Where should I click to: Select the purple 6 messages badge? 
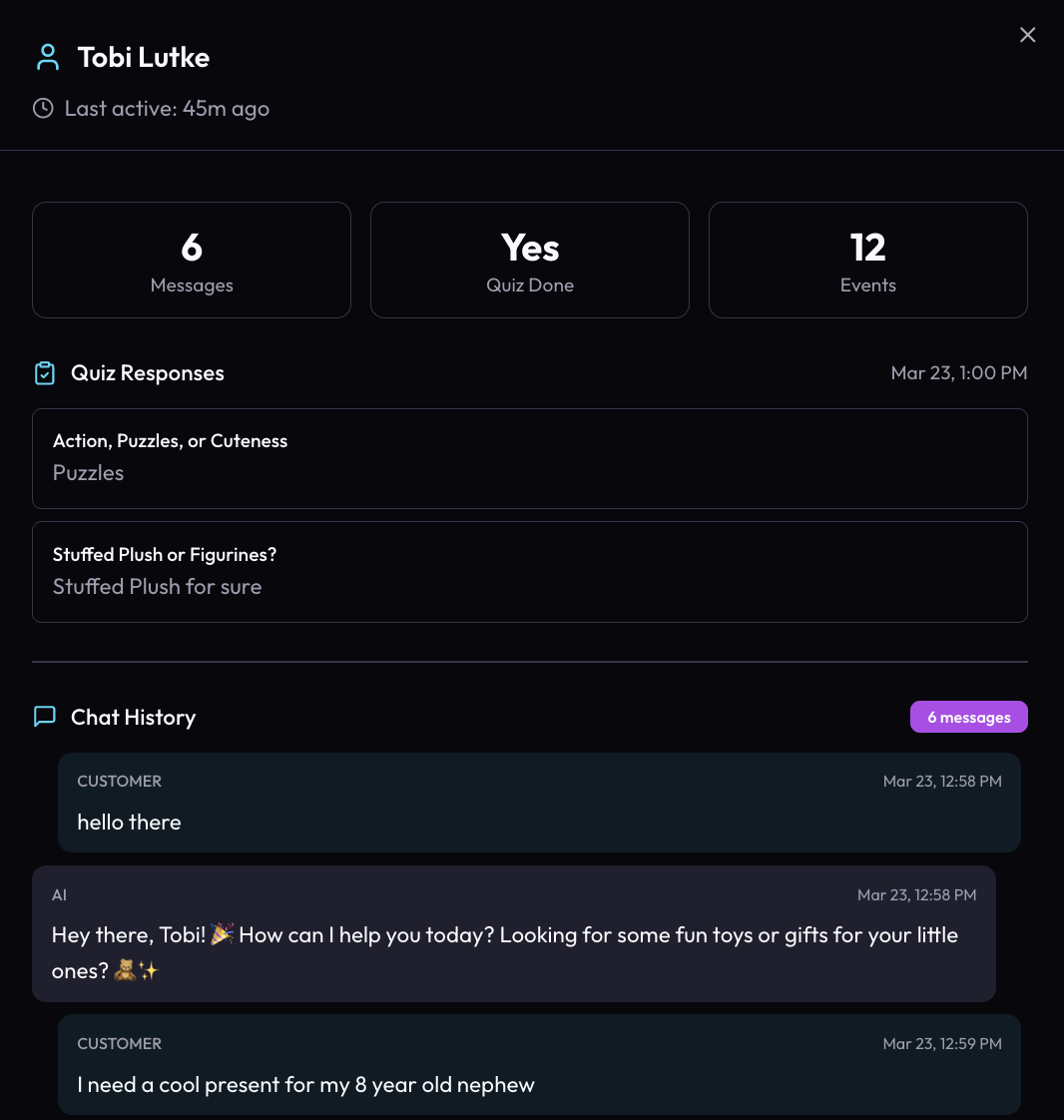pos(968,717)
